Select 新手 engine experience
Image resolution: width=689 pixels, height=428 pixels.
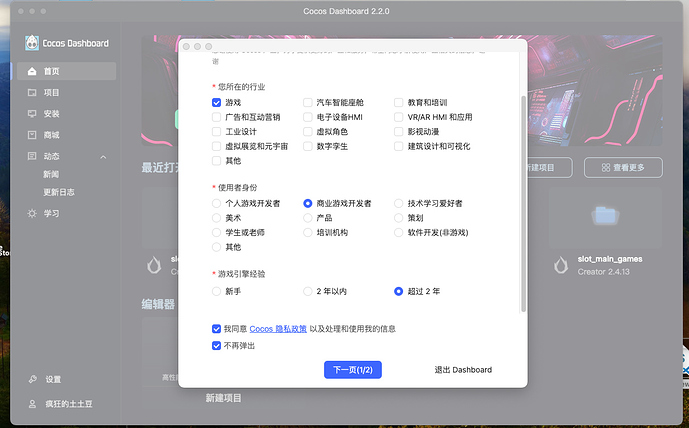[x=216, y=291]
